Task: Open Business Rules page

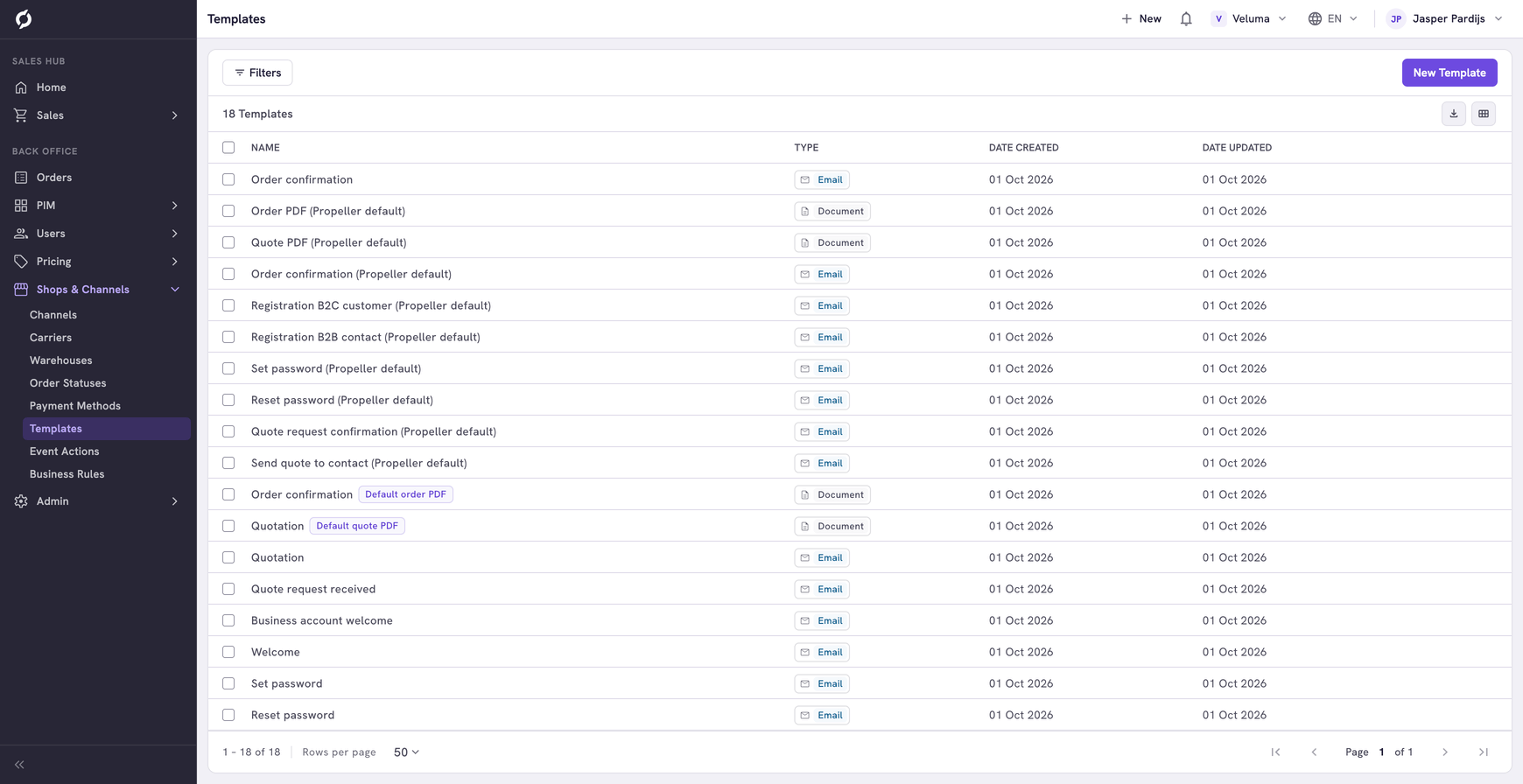Action: pyautogui.click(x=67, y=474)
